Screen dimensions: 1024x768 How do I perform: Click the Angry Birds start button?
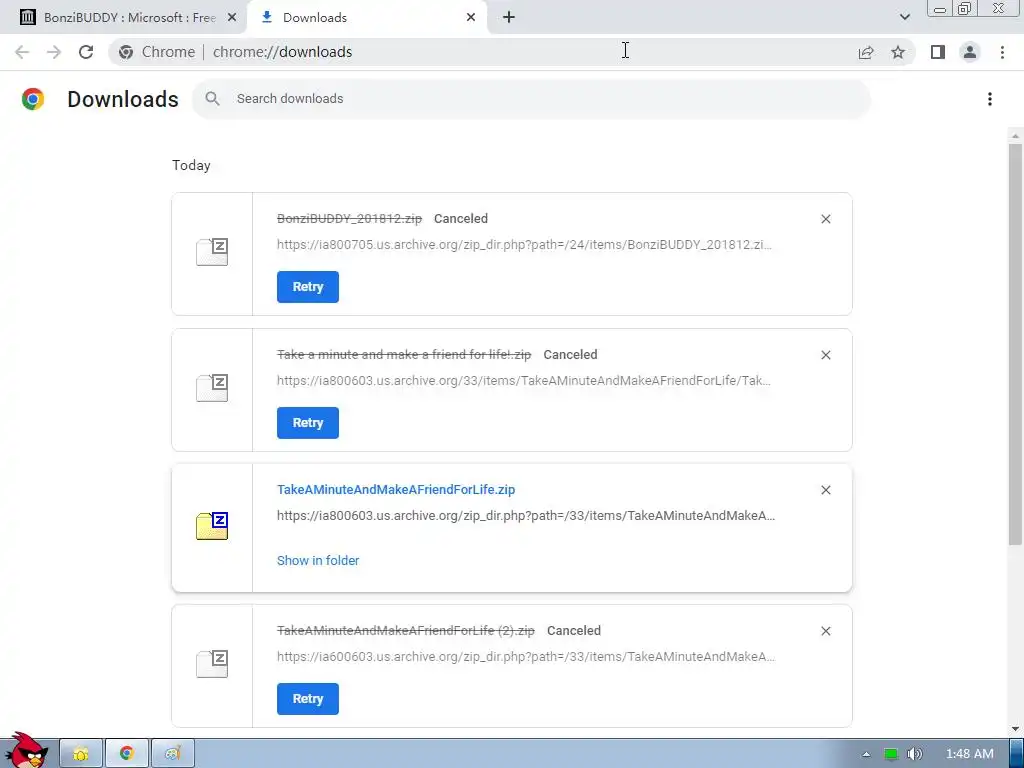[x=26, y=751]
